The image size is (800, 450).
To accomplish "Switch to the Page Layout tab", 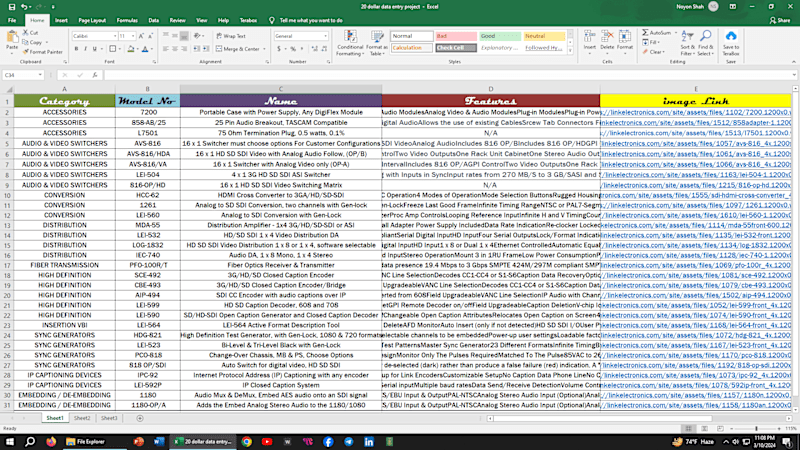I will [92, 20].
